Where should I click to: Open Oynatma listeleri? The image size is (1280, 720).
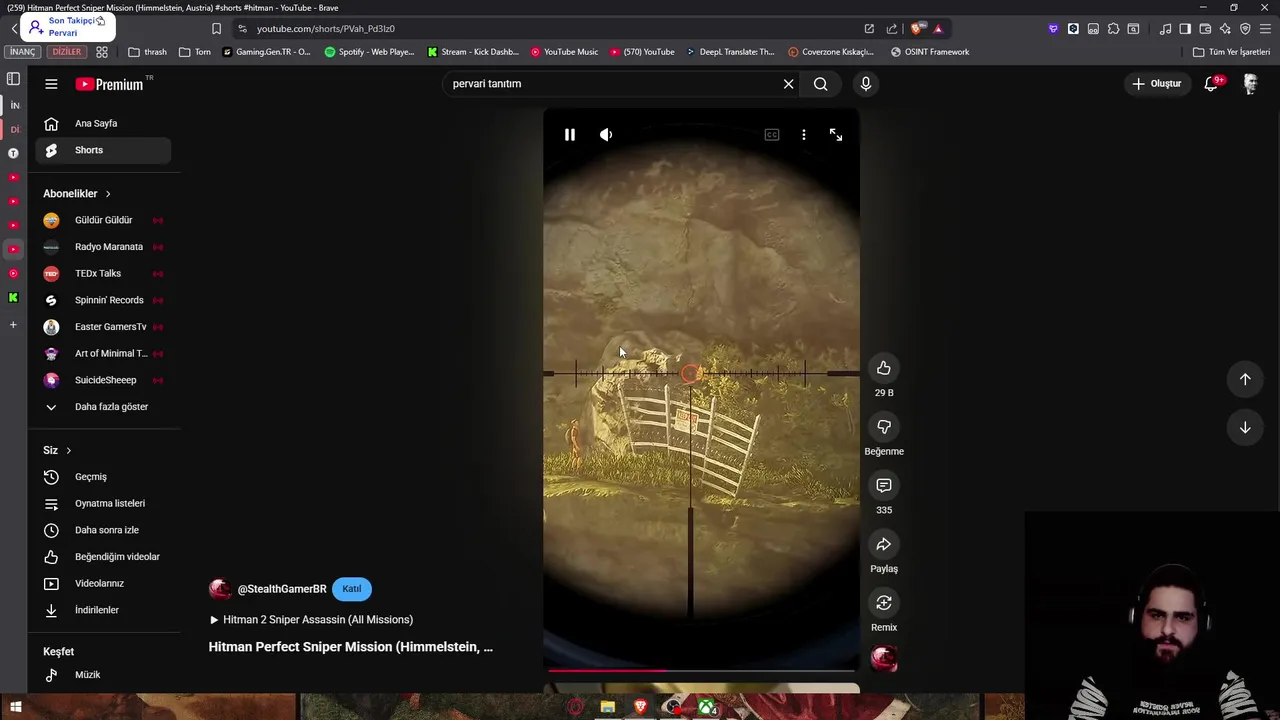pyautogui.click(x=103, y=503)
